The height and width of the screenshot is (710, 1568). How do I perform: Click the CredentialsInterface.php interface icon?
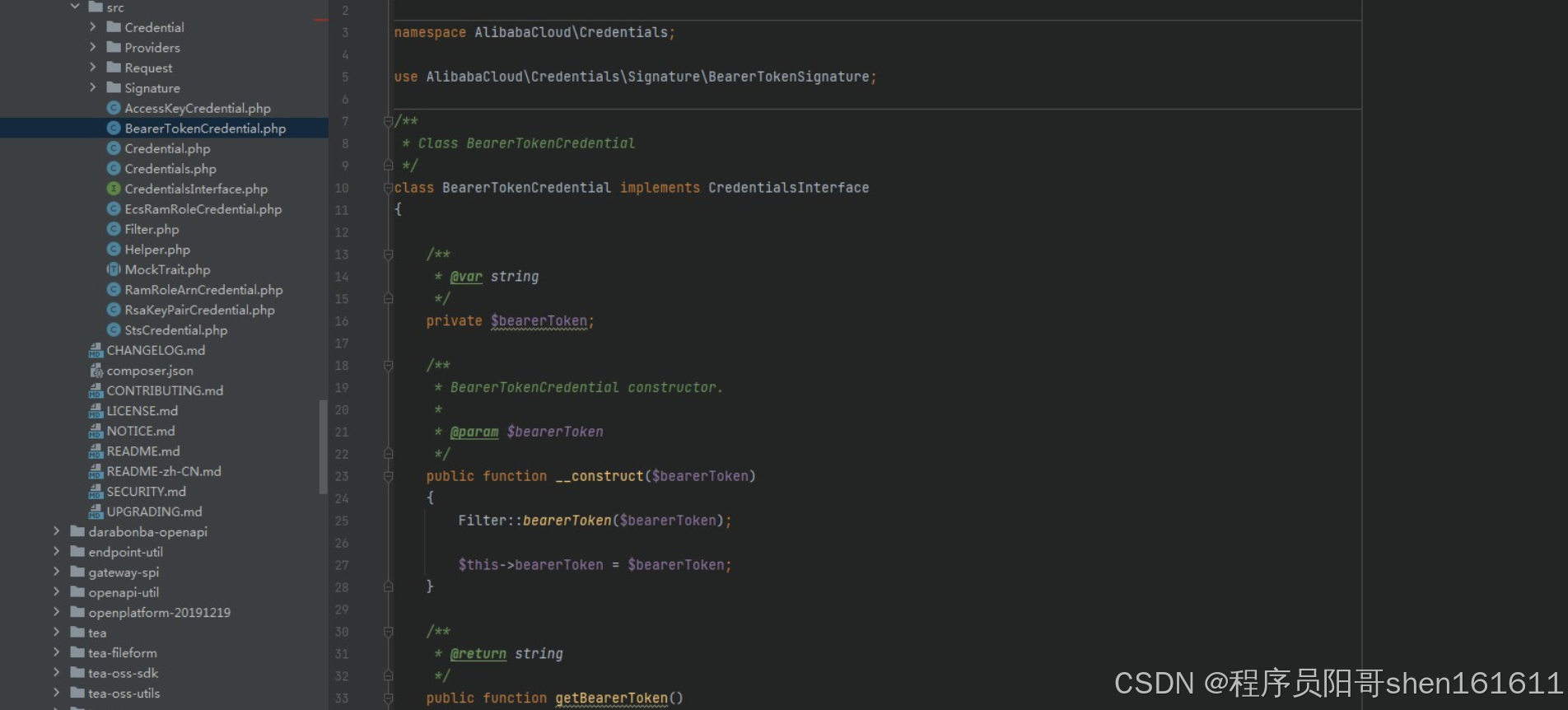click(114, 189)
